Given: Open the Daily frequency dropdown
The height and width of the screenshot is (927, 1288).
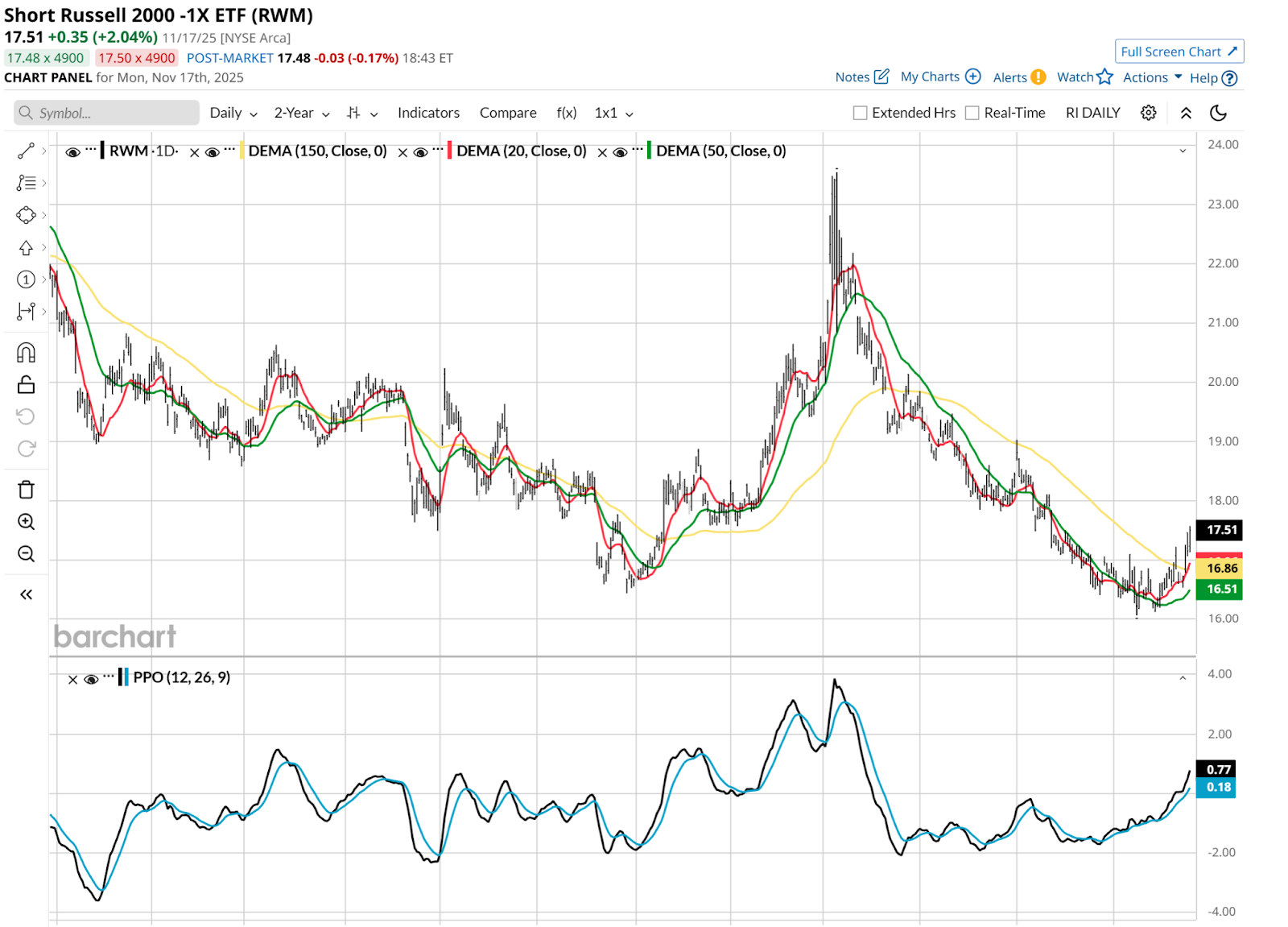Looking at the screenshot, I should pos(233,113).
